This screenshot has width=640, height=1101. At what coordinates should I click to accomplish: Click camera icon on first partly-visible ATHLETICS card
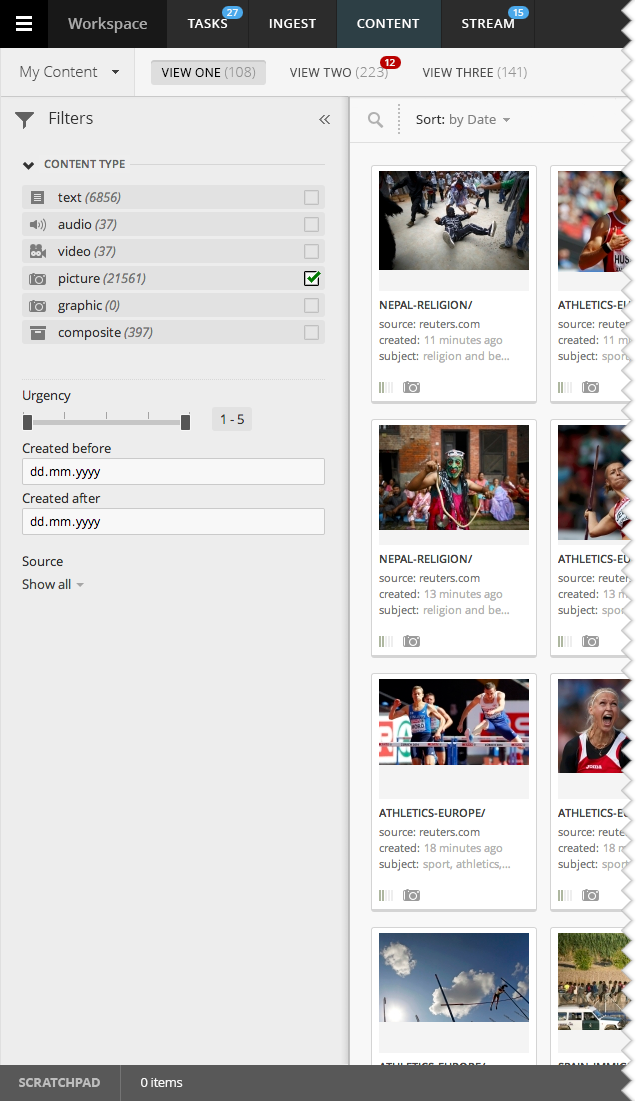pyautogui.click(x=591, y=387)
